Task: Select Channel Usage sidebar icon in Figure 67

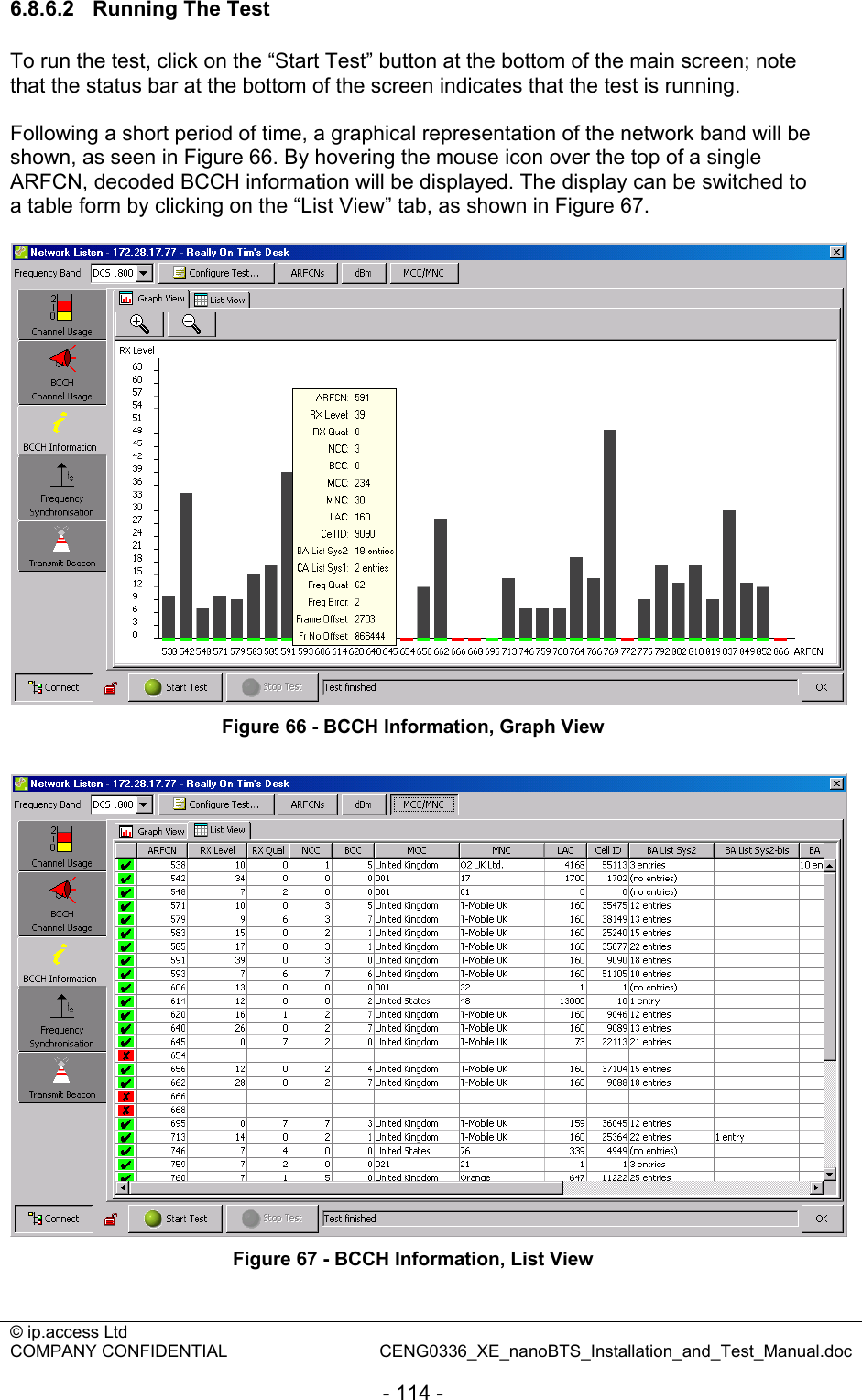Action: tap(61, 846)
